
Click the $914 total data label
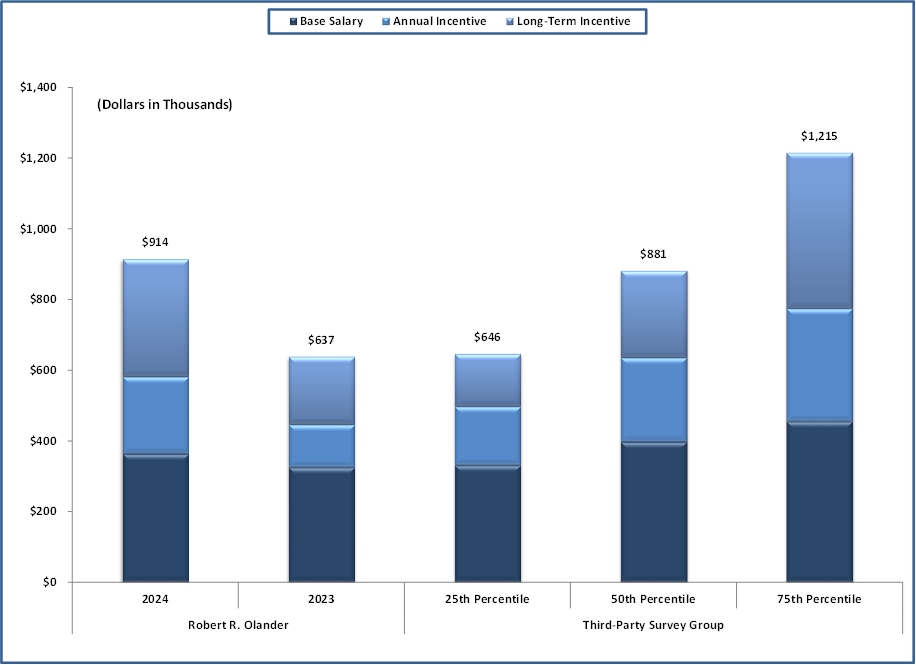(155, 242)
